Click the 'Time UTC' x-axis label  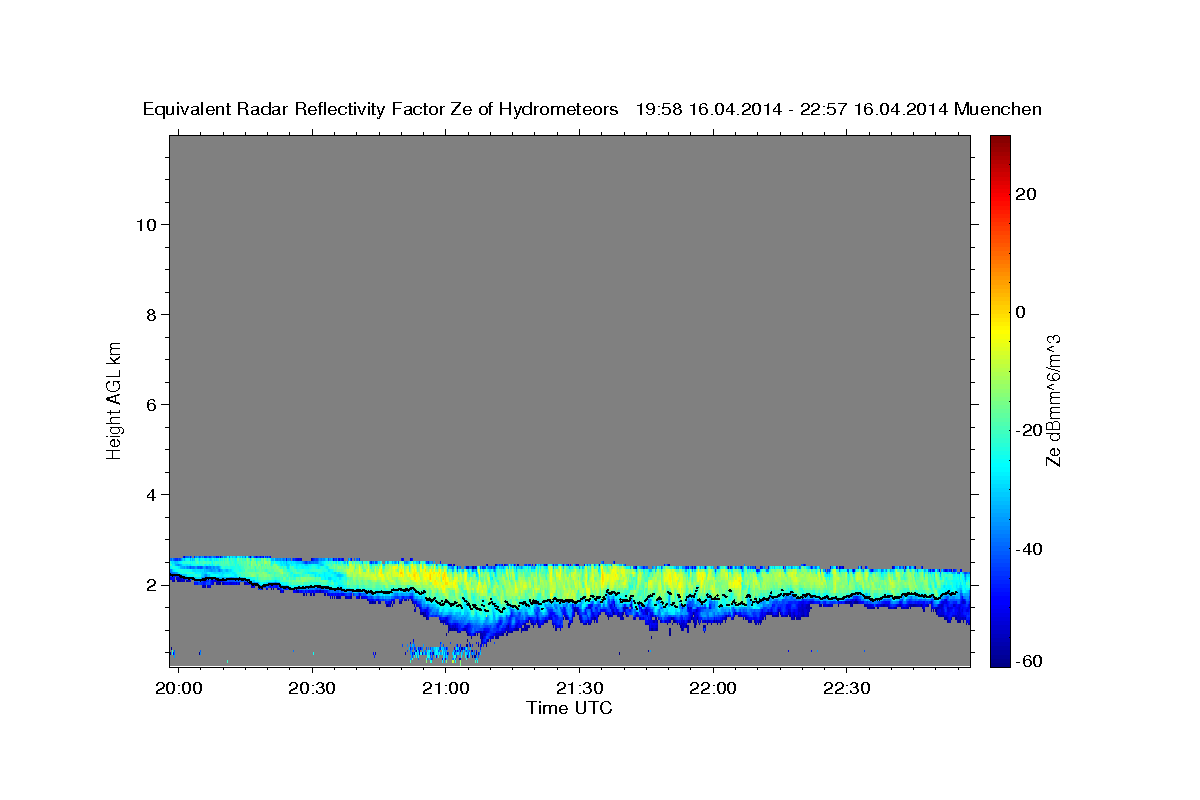569,708
